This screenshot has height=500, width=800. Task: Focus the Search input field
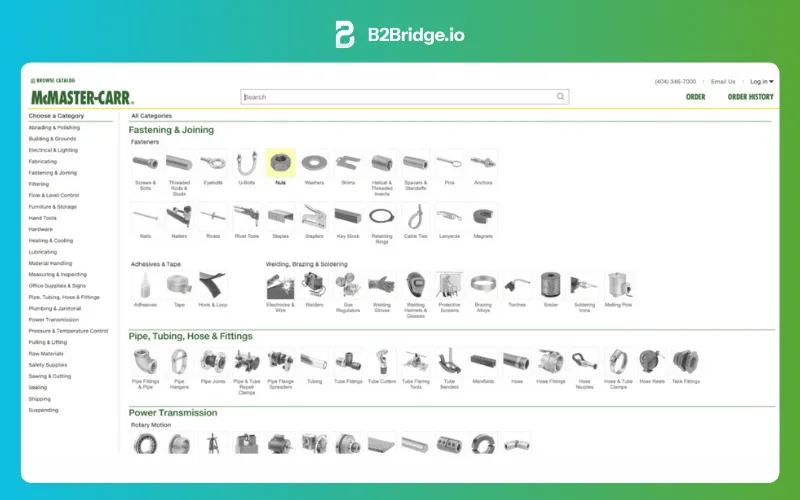405,97
